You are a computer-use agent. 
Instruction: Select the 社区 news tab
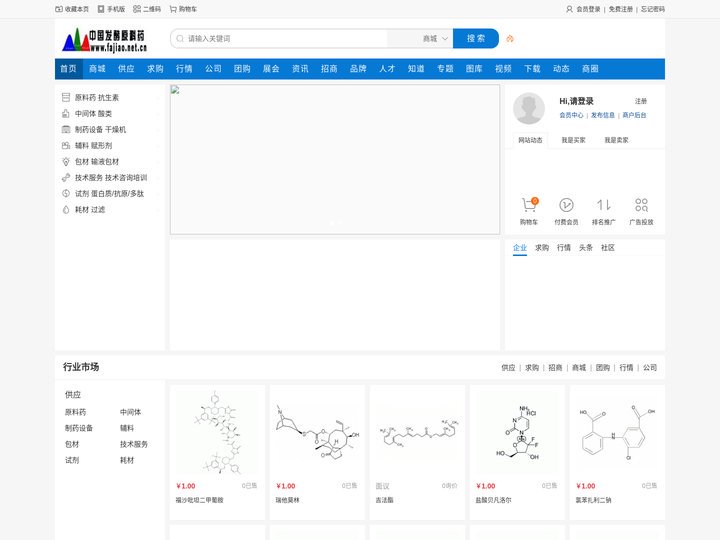pos(608,248)
